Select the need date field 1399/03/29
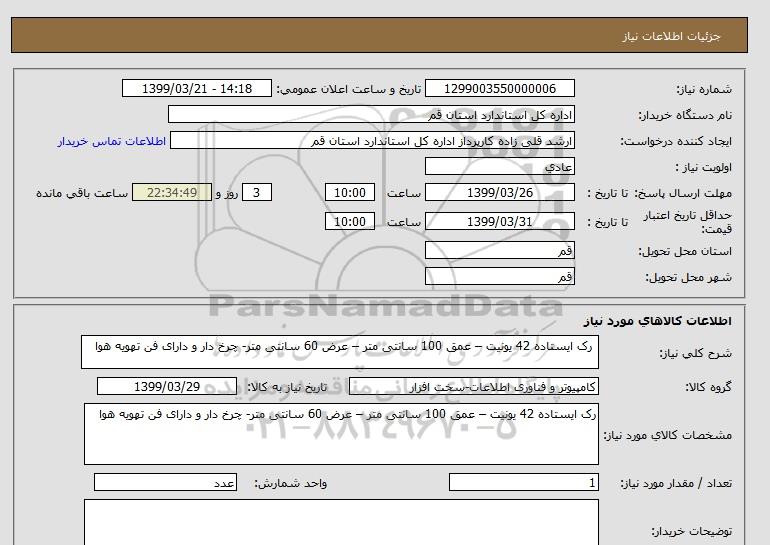The width and height of the screenshot is (770, 545). (167, 386)
